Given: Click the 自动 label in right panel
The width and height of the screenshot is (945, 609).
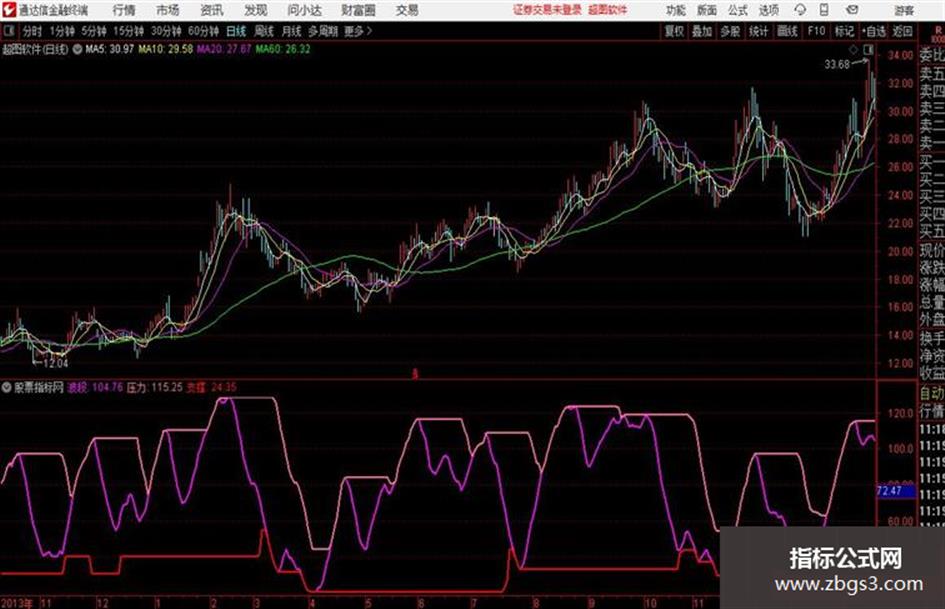Looking at the screenshot, I should tap(932, 393).
